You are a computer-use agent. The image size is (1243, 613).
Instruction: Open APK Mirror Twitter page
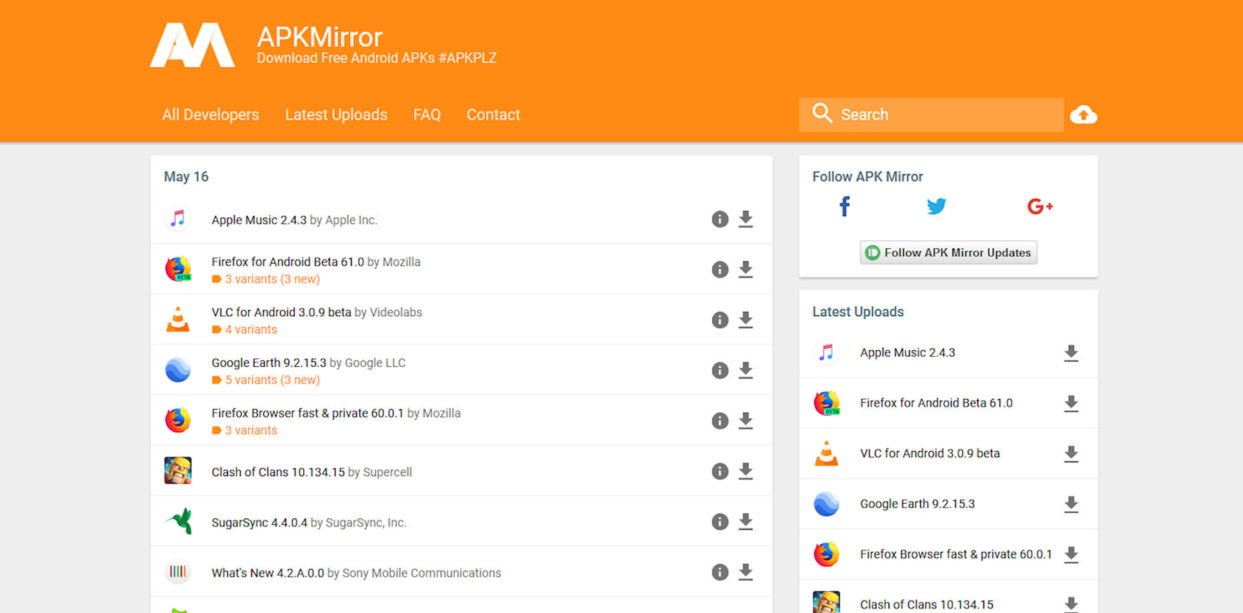(x=936, y=207)
